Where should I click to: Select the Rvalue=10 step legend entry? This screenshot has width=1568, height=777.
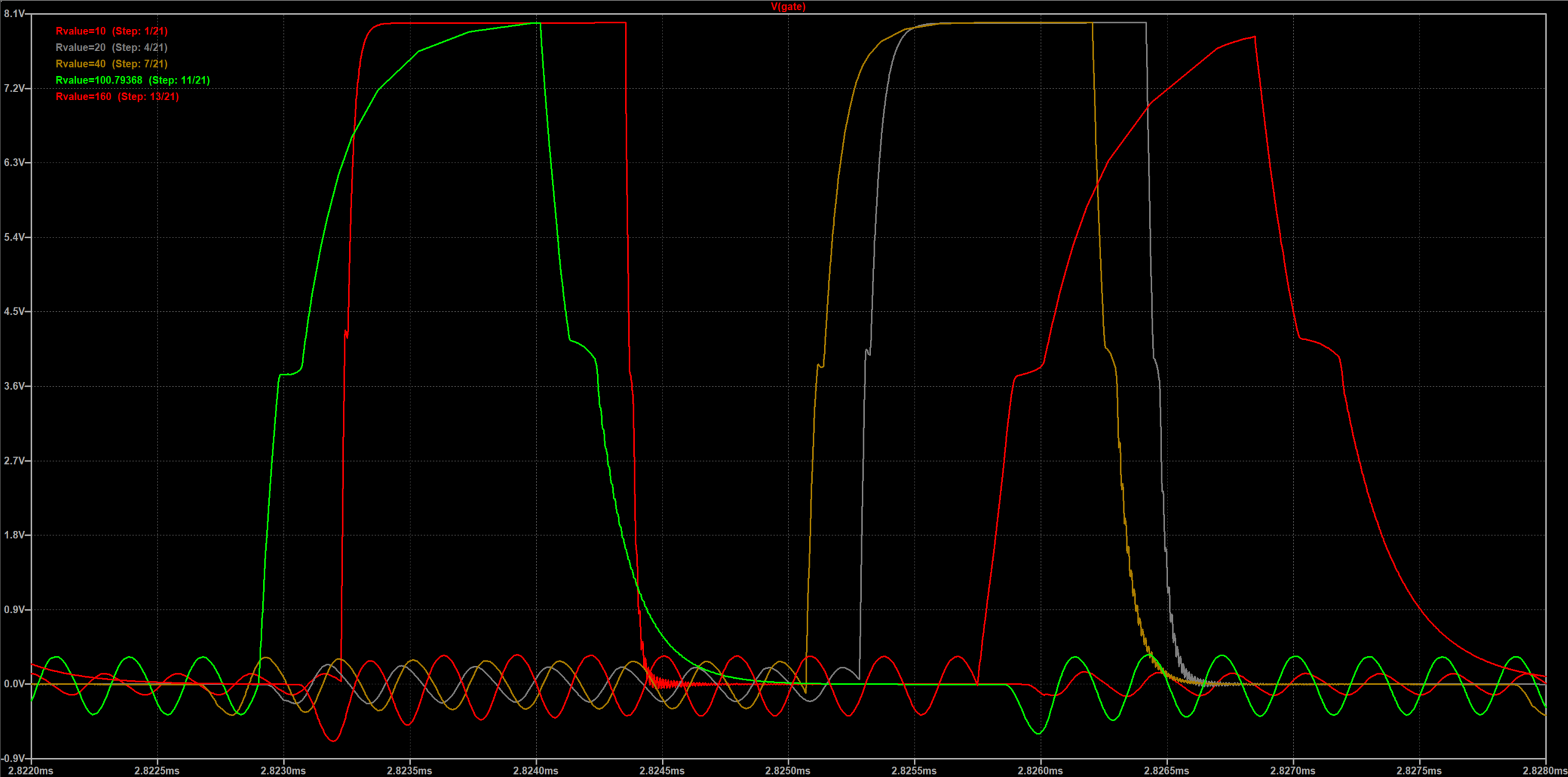pyautogui.click(x=111, y=31)
